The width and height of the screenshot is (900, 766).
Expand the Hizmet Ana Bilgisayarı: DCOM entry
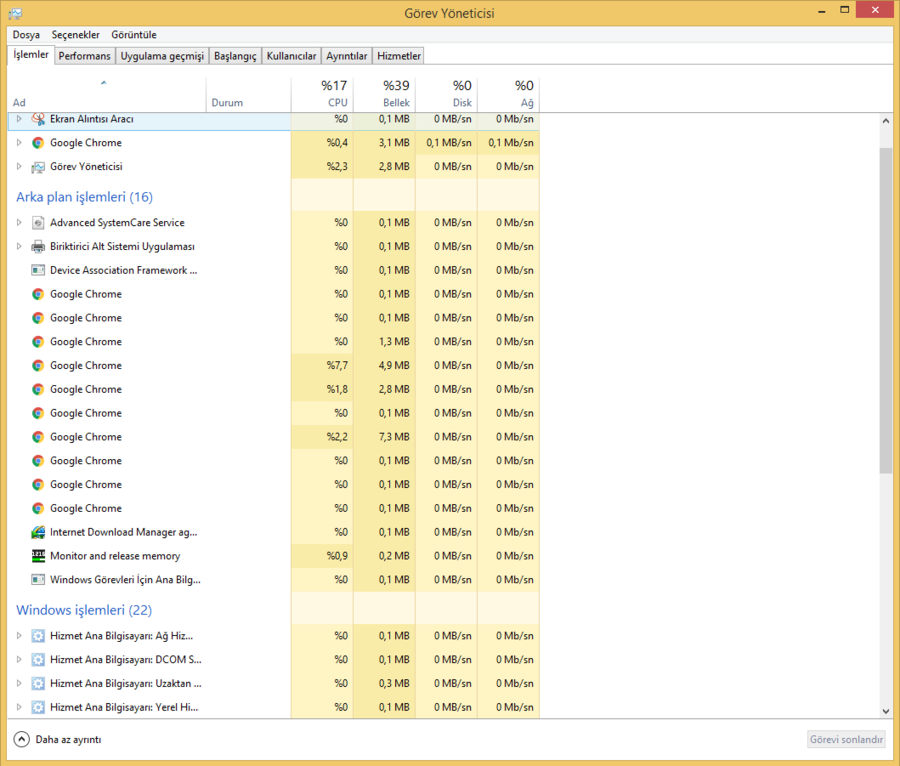tap(18, 660)
